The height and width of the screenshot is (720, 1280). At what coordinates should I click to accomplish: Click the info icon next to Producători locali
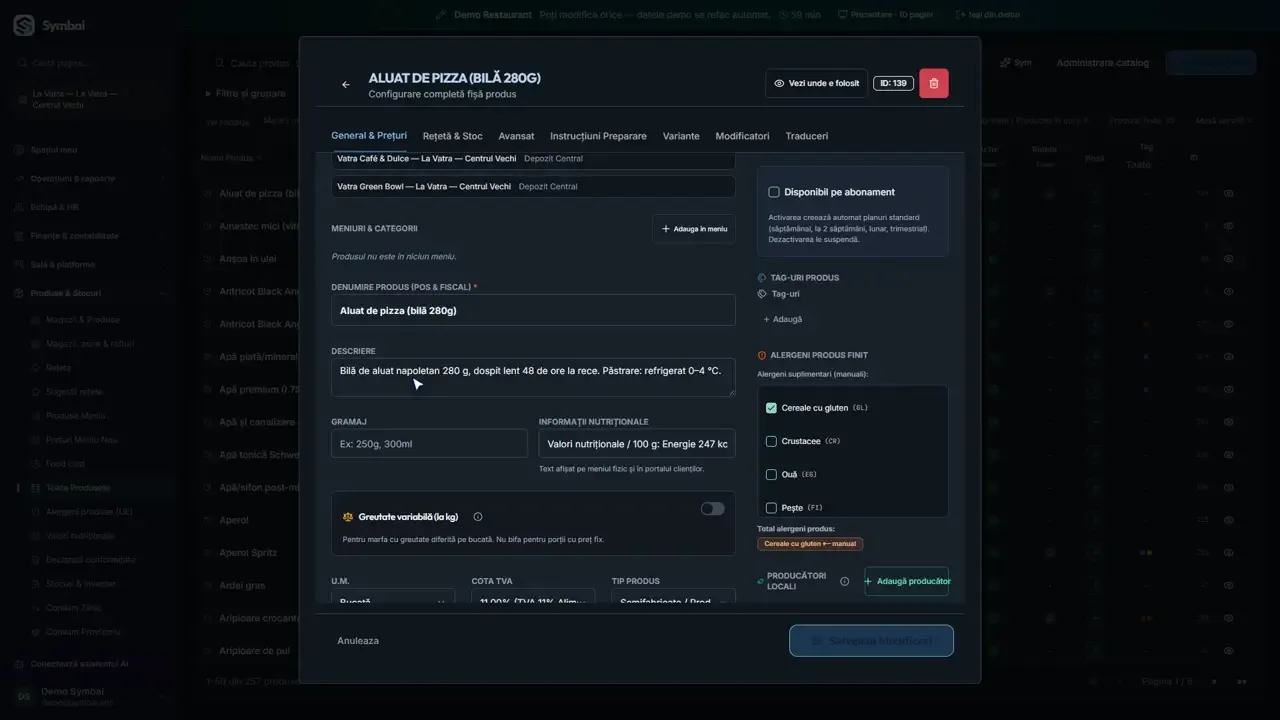(x=845, y=581)
